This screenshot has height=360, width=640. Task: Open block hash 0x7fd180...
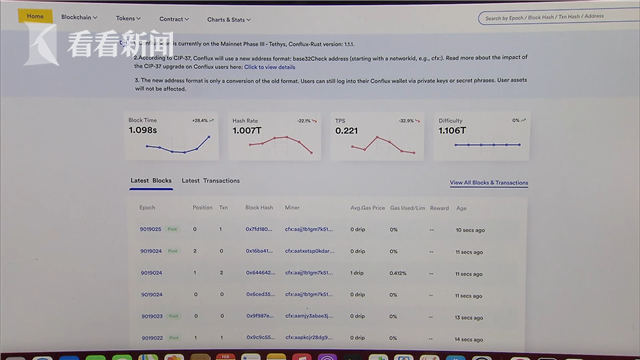259,229
